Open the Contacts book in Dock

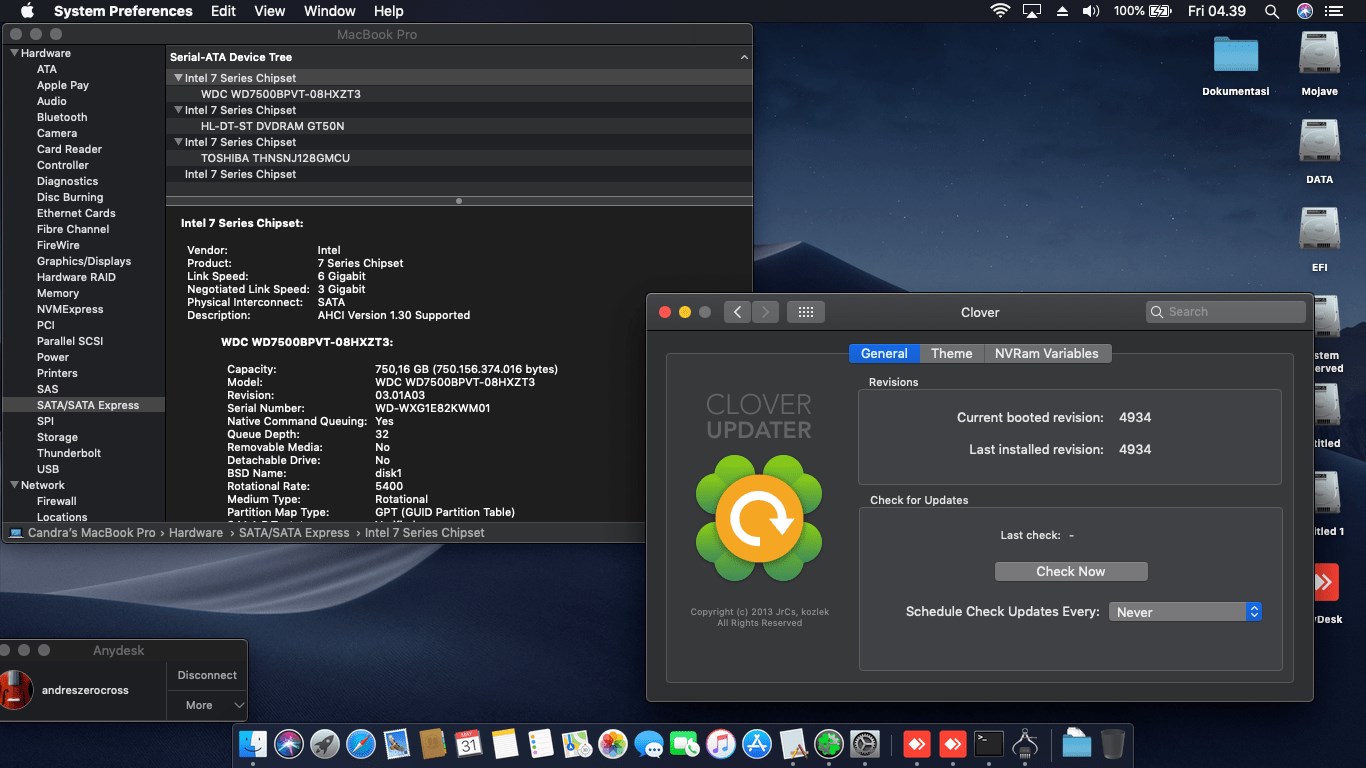click(433, 744)
